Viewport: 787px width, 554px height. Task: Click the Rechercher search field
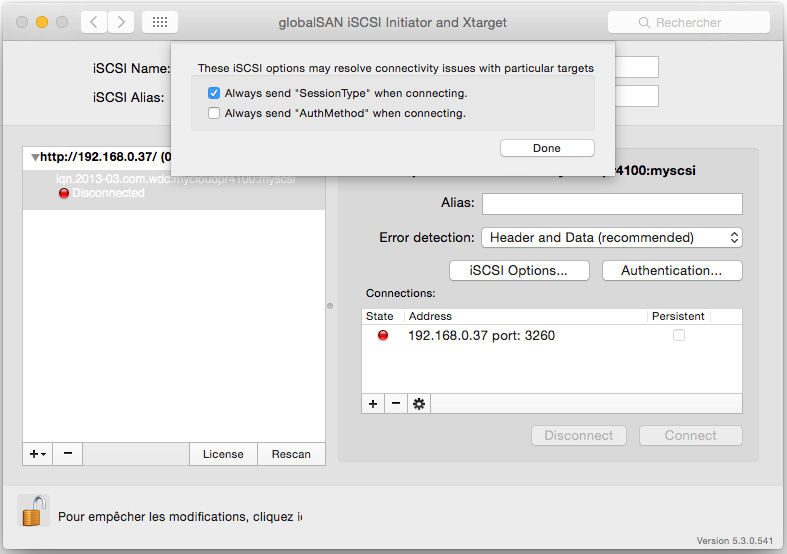tap(689, 23)
